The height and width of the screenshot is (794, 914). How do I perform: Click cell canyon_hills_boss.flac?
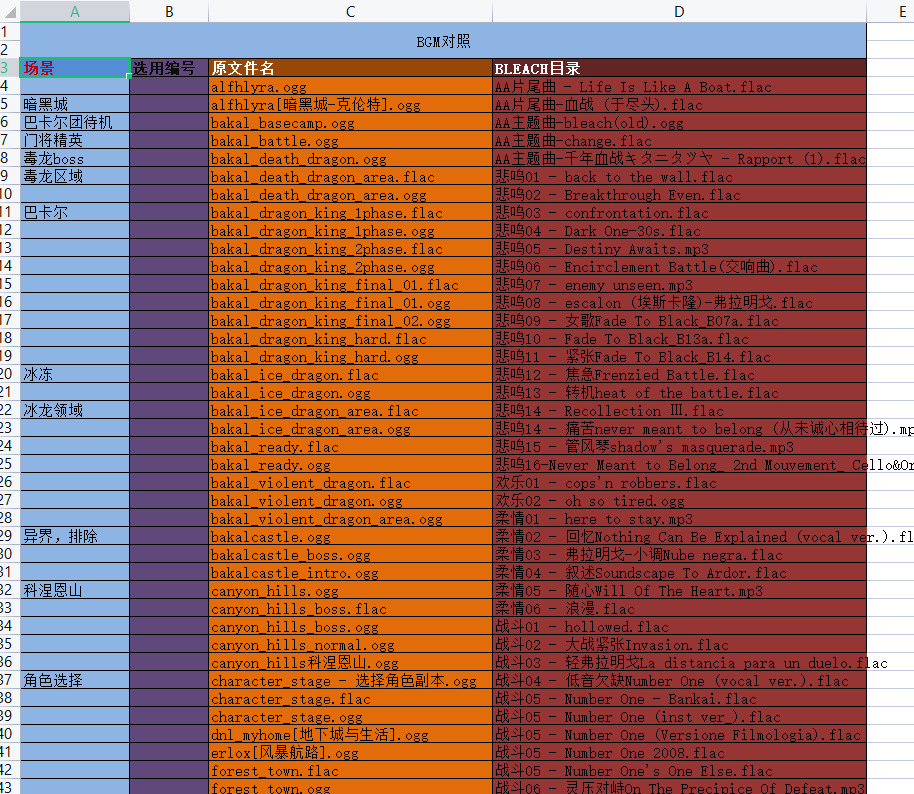(x=350, y=609)
